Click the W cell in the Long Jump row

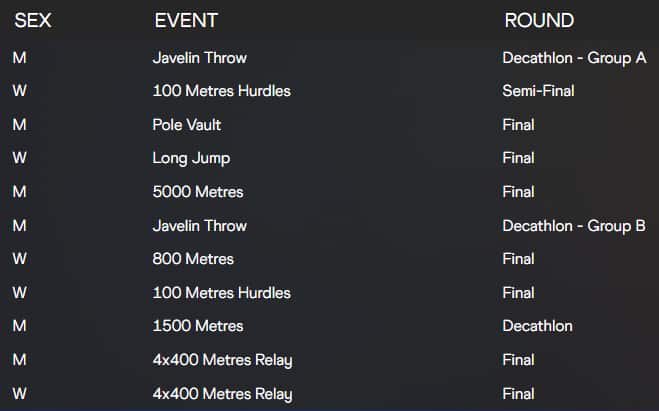click(20, 158)
